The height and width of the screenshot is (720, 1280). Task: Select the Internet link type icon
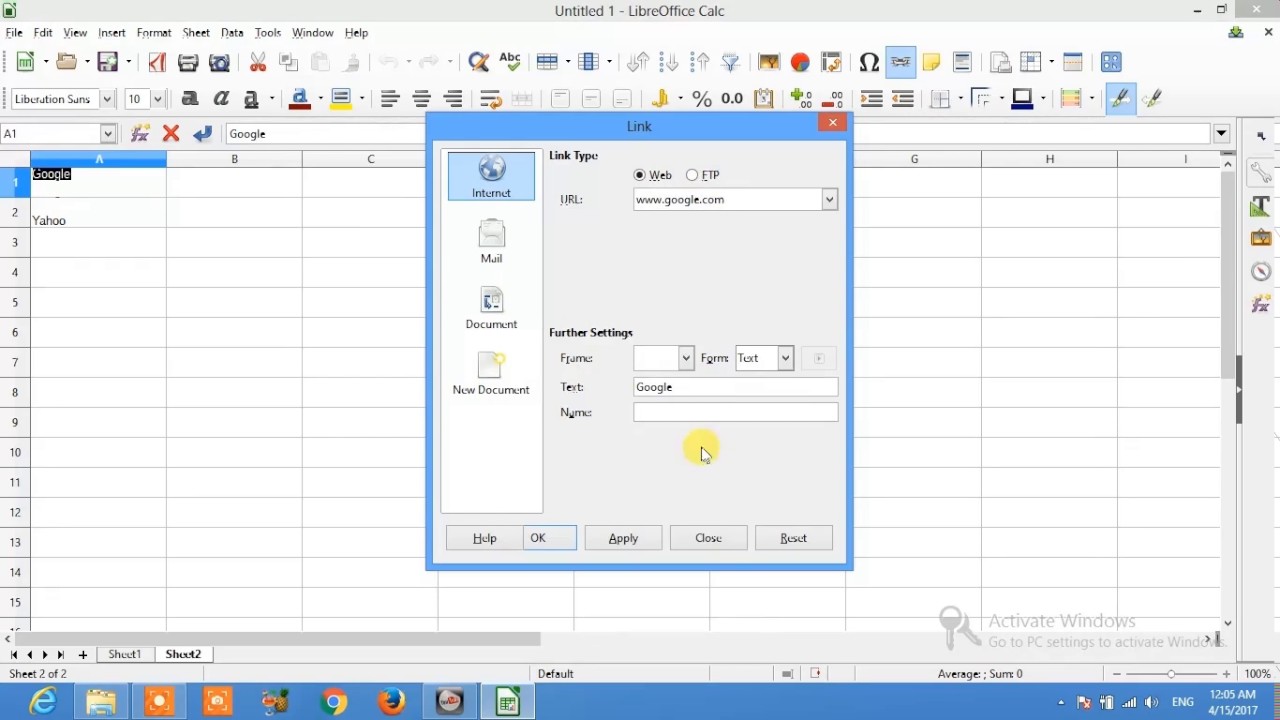(491, 177)
